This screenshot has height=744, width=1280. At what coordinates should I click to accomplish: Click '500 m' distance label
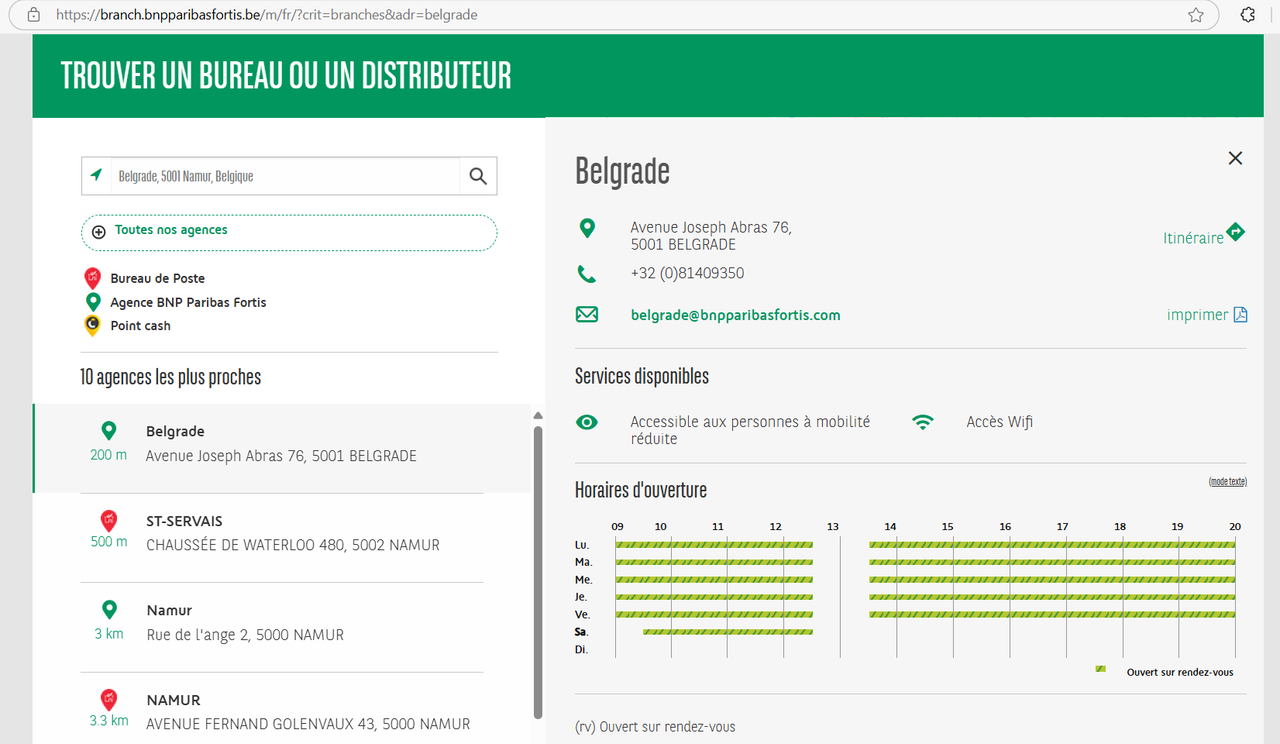(109, 542)
